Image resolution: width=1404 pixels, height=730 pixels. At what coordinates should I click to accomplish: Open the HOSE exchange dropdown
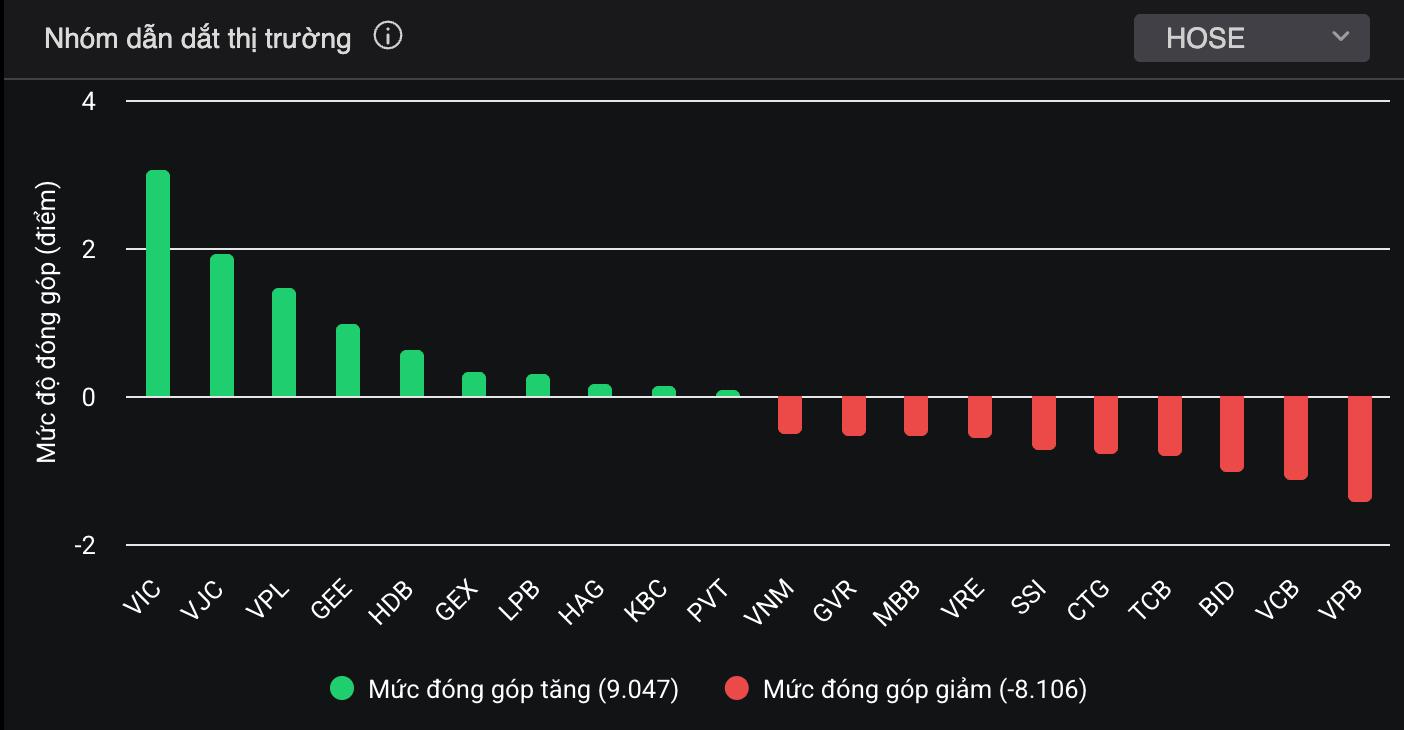tap(1250, 39)
